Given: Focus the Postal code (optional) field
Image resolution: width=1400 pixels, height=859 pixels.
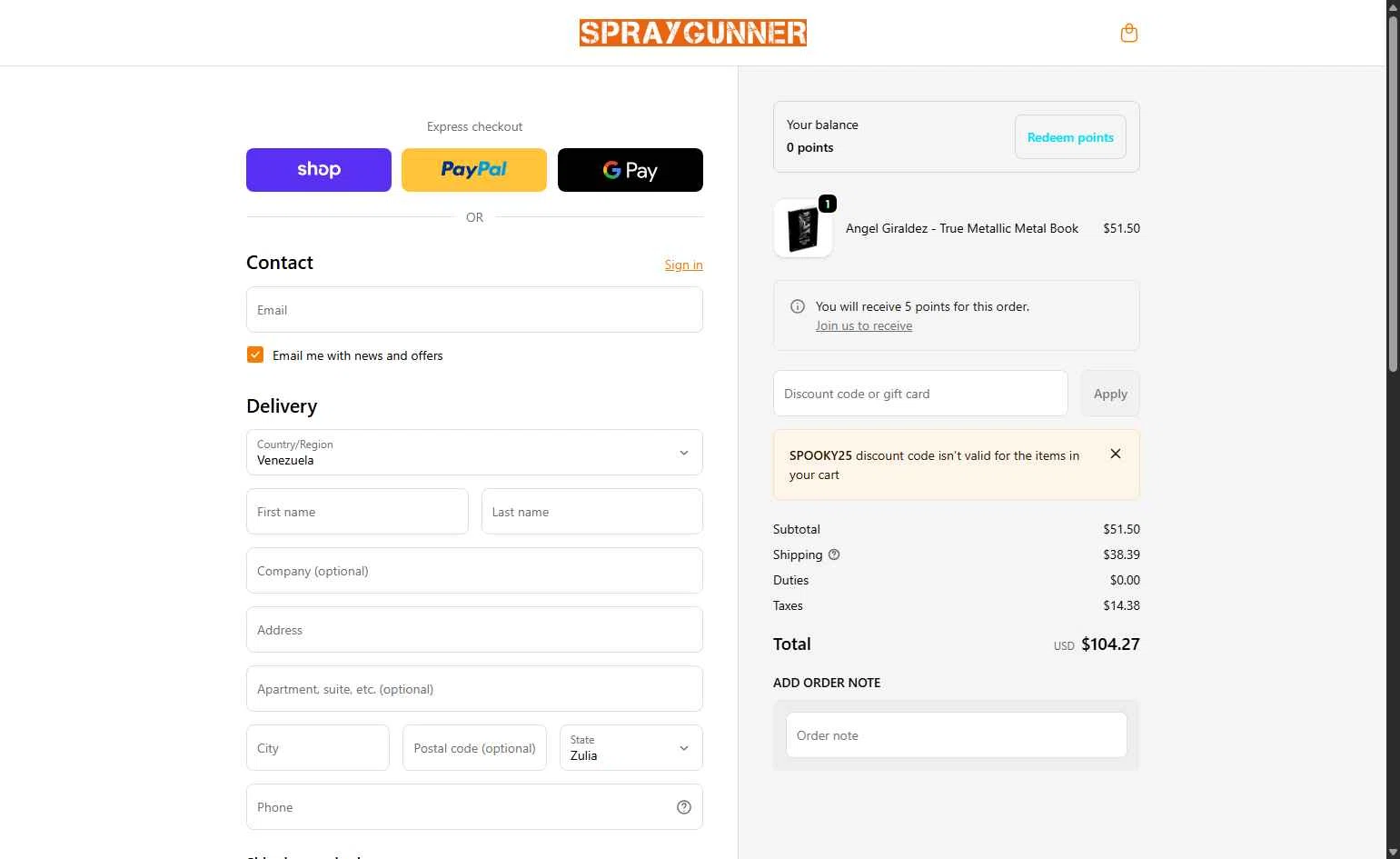Looking at the screenshot, I should 474,748.
